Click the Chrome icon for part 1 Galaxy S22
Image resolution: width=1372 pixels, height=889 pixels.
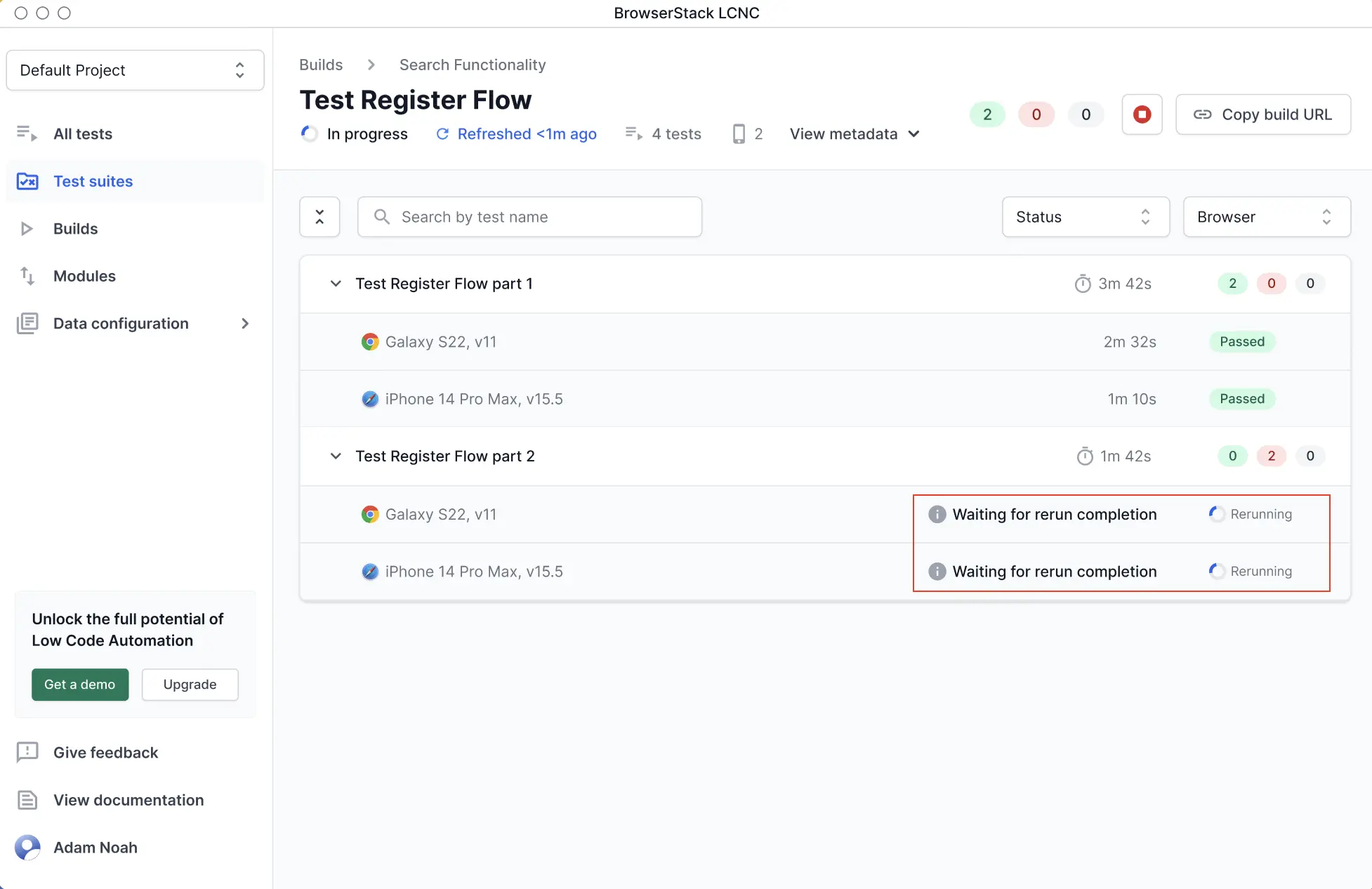(370, 342)
